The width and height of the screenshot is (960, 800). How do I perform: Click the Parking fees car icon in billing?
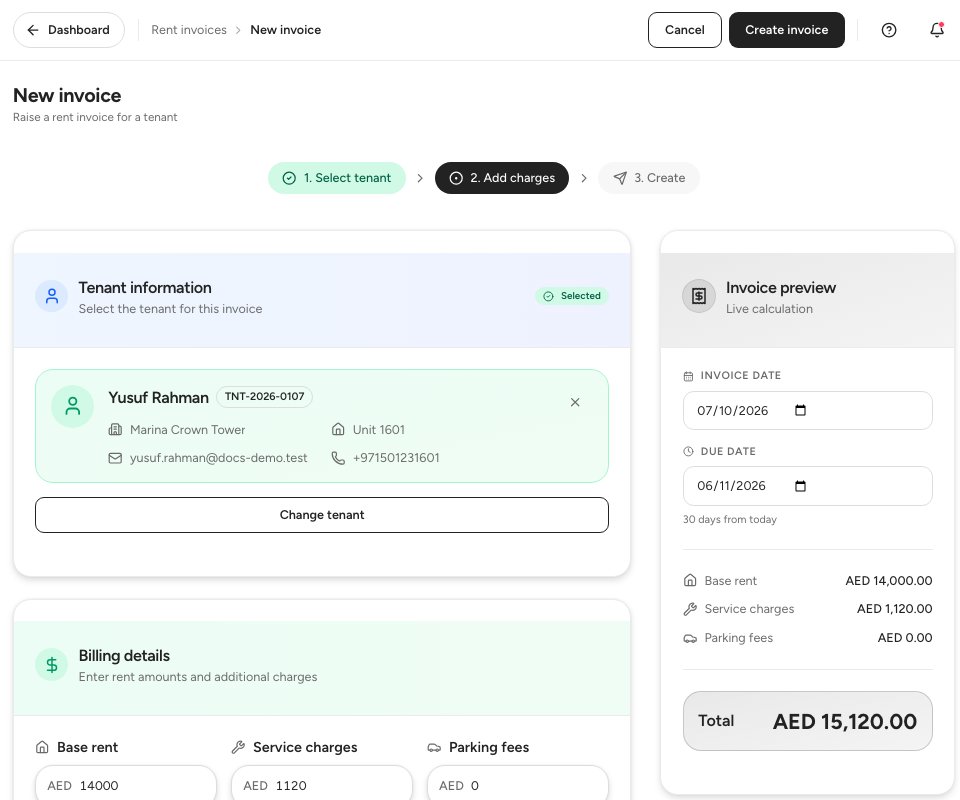(434, 747)
